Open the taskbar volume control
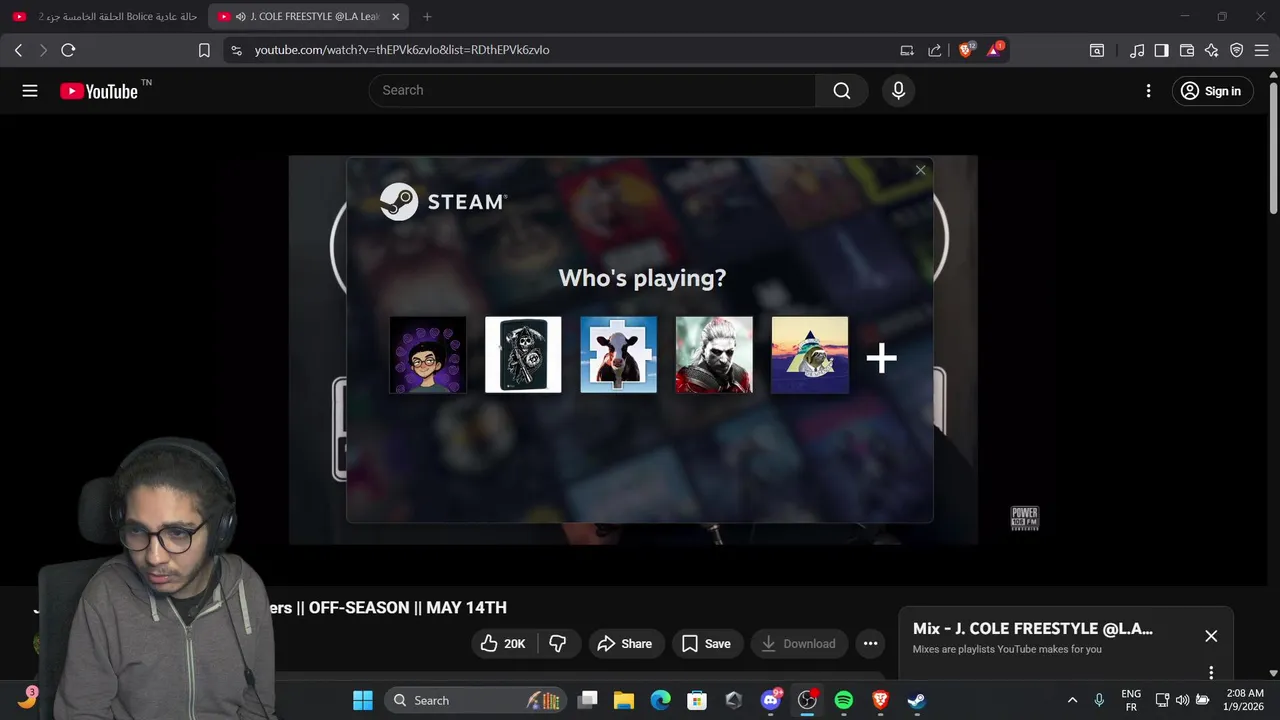This screenshot has height=720, width=1280. click(1182, 700)
